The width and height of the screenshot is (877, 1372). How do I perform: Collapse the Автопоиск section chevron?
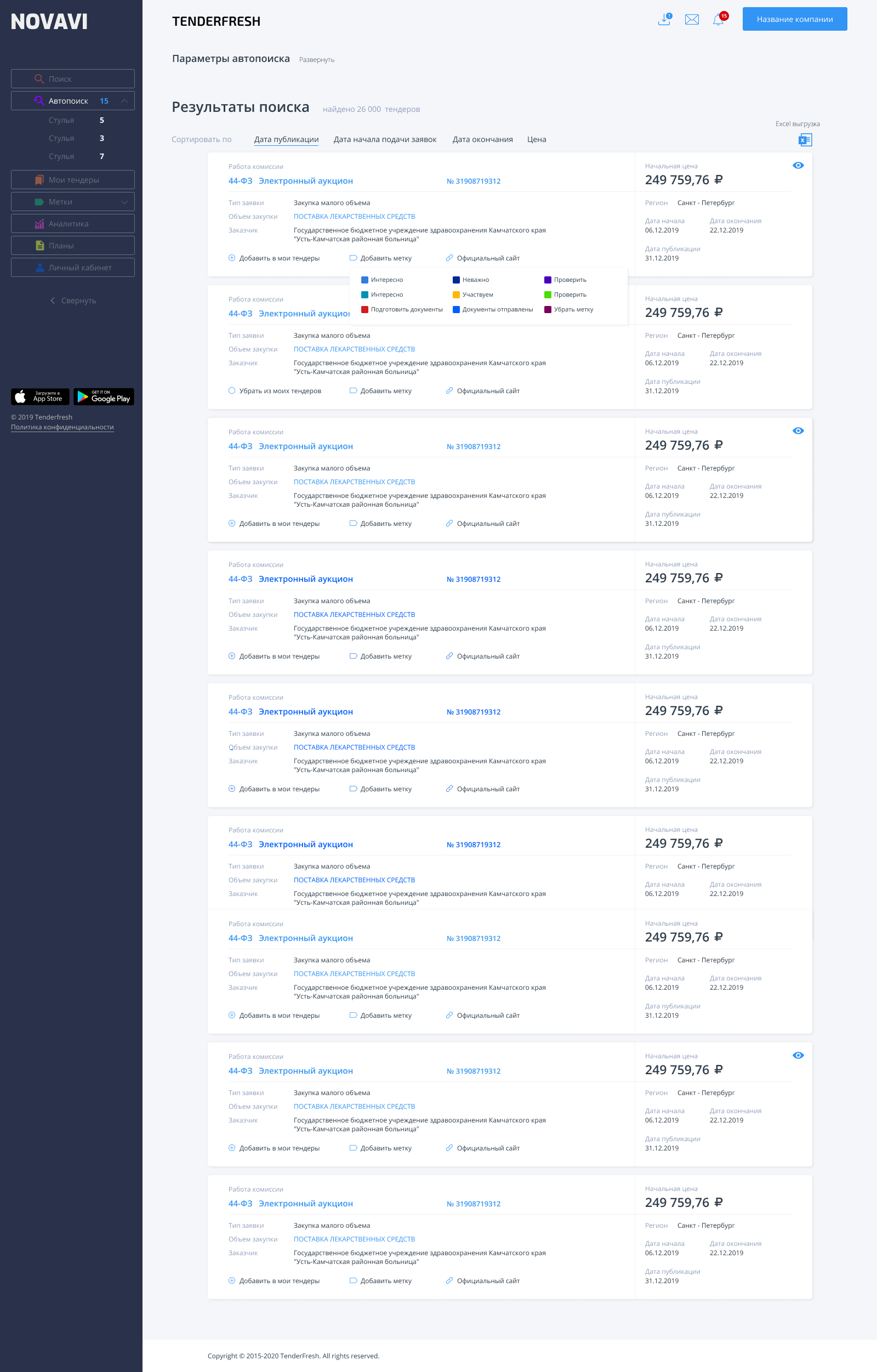pos(124,100)
